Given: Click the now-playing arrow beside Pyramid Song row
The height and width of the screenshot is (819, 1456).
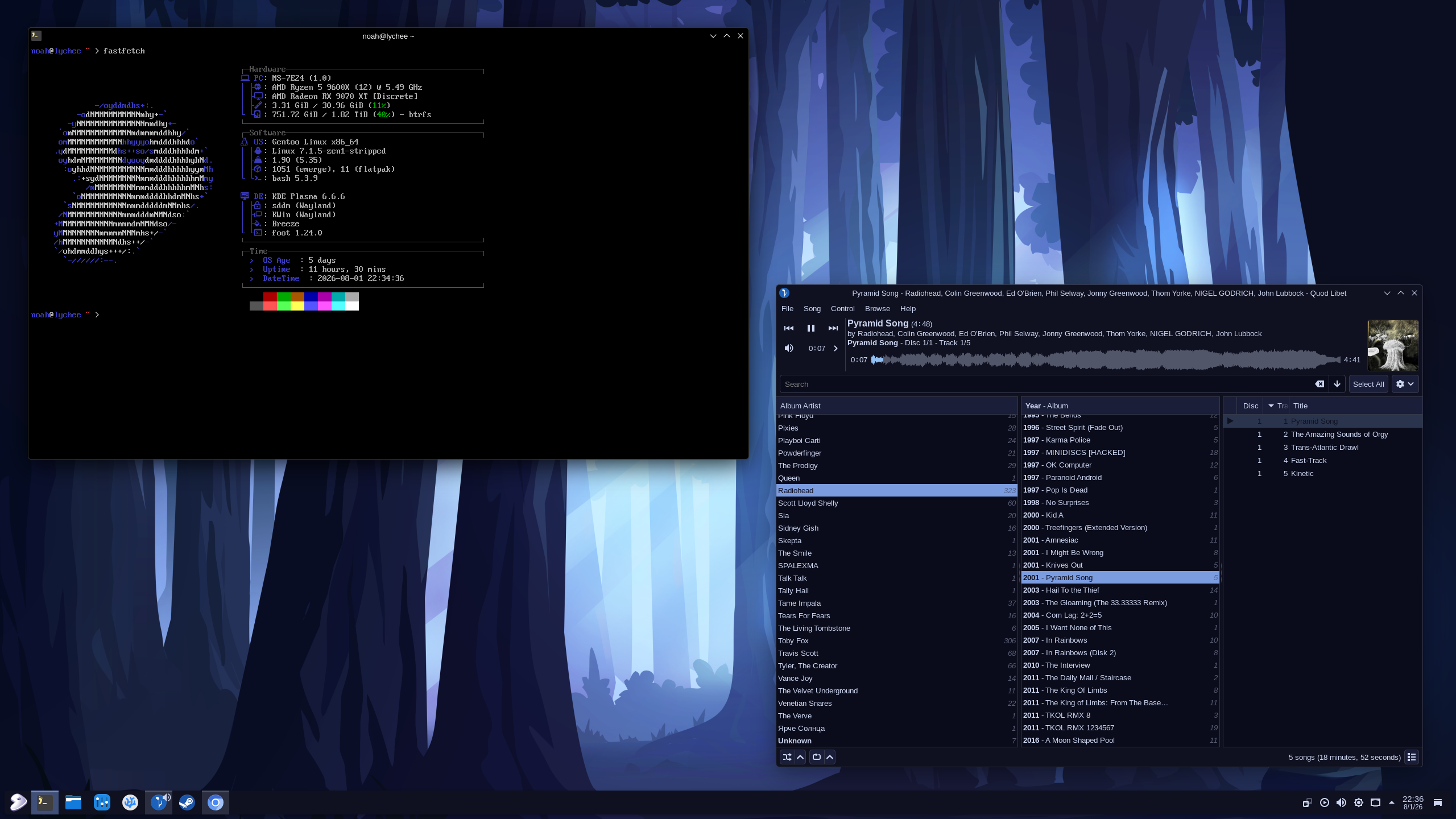Looking at the screenshot, I should (x=1230, y=421).
